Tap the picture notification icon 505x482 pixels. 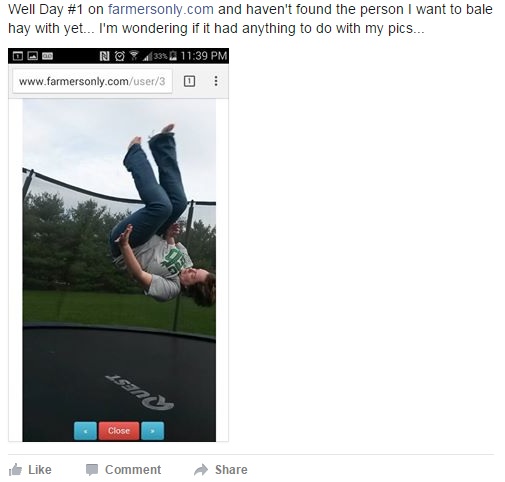point(32,56)
